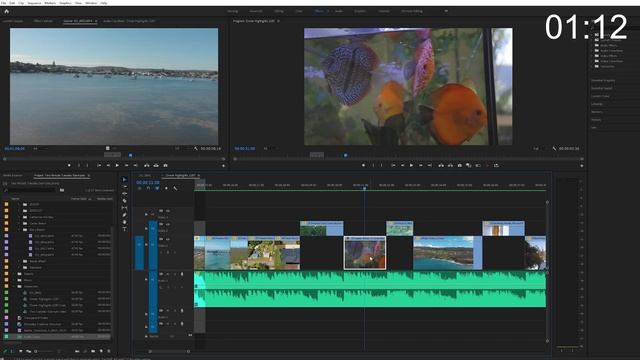
Task: Open the Program monitor button editor plus
Action: (x=582, y=166)
